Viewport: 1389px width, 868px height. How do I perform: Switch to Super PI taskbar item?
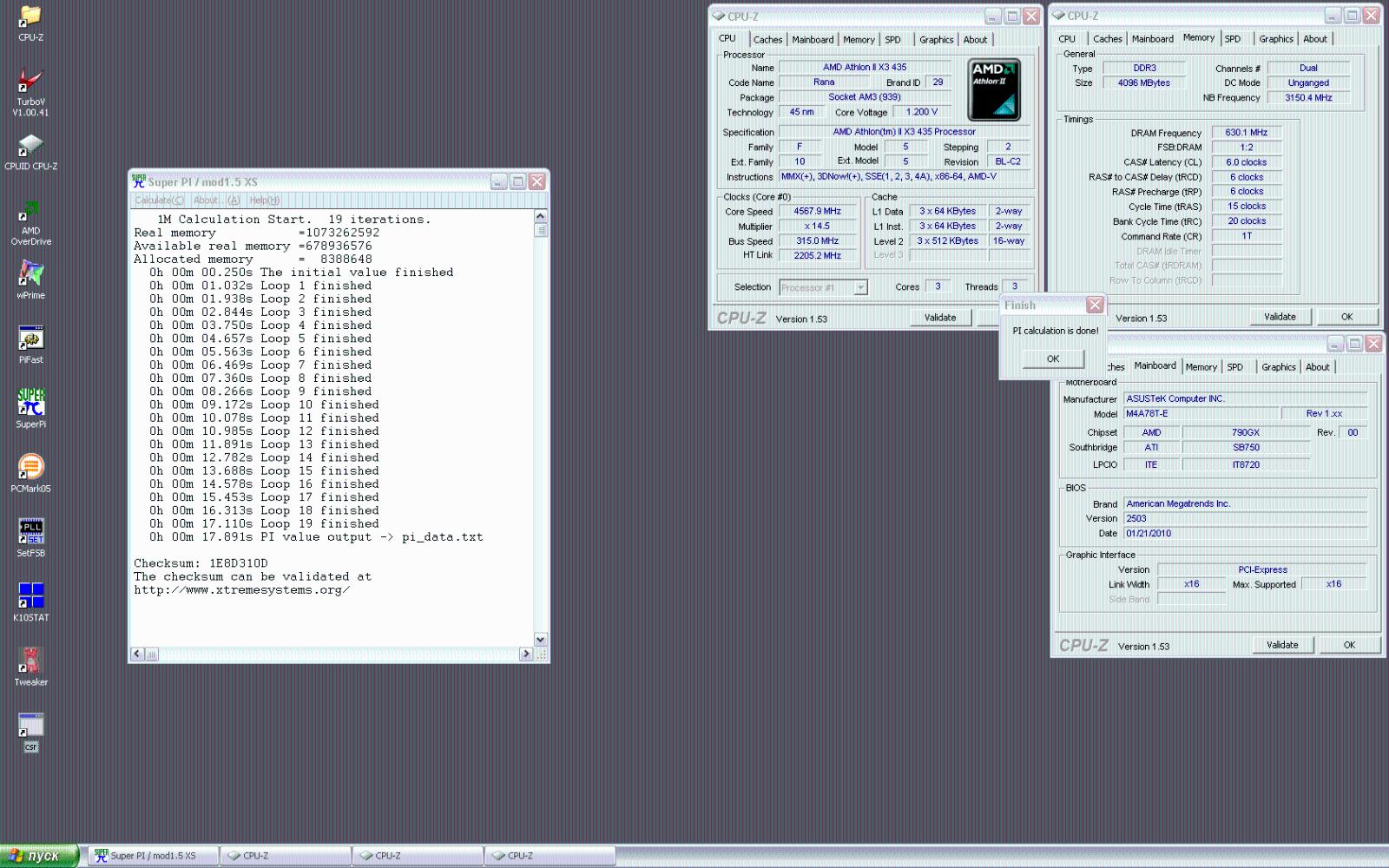(153, 856)
